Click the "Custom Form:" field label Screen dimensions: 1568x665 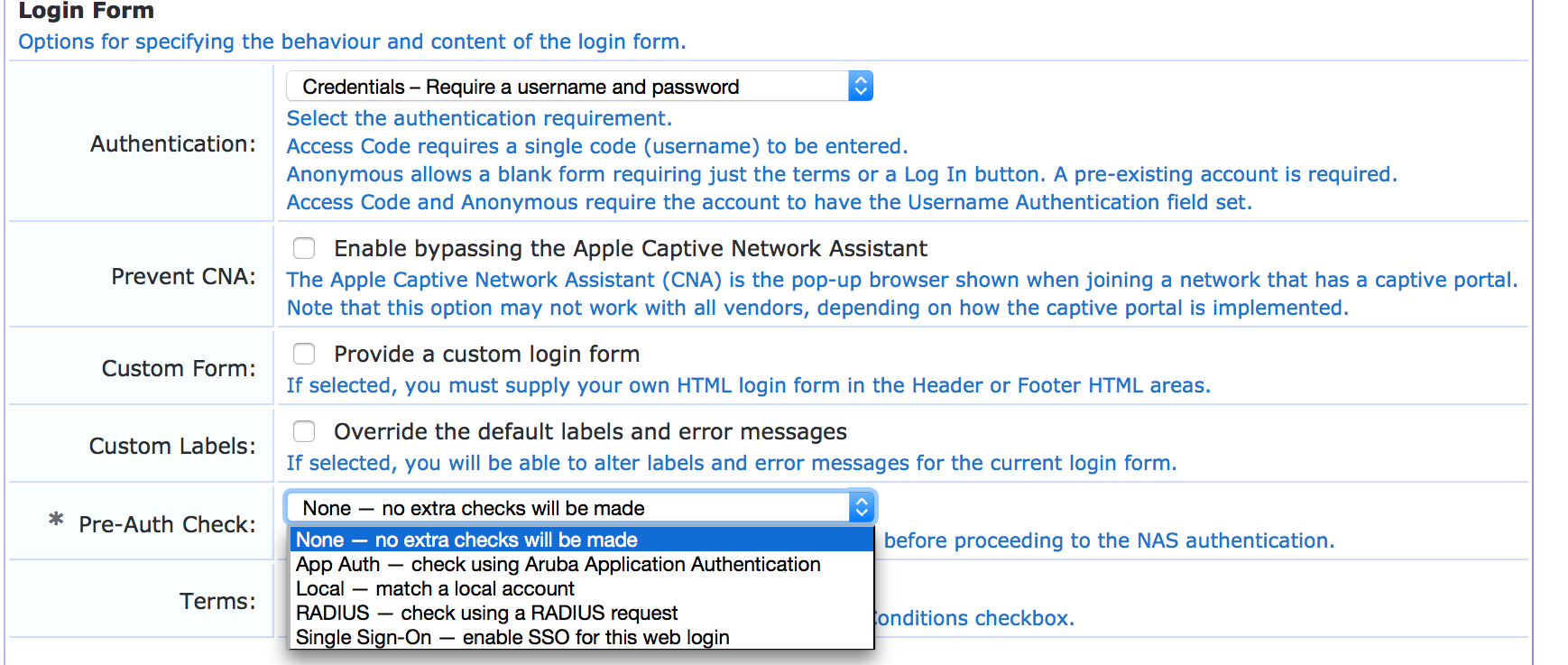click(x=178, y=368)
